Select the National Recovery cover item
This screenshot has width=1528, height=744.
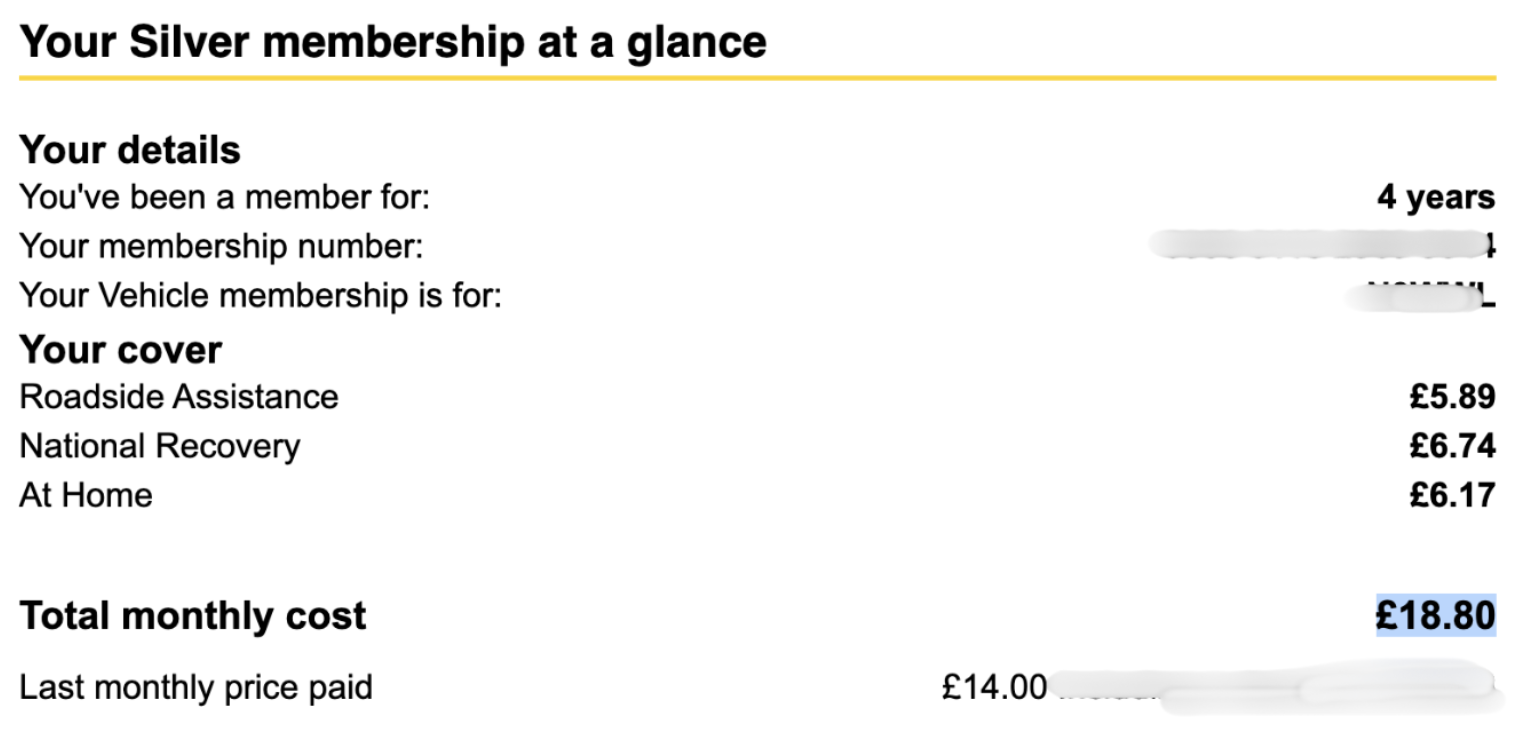tap(160, 446)
